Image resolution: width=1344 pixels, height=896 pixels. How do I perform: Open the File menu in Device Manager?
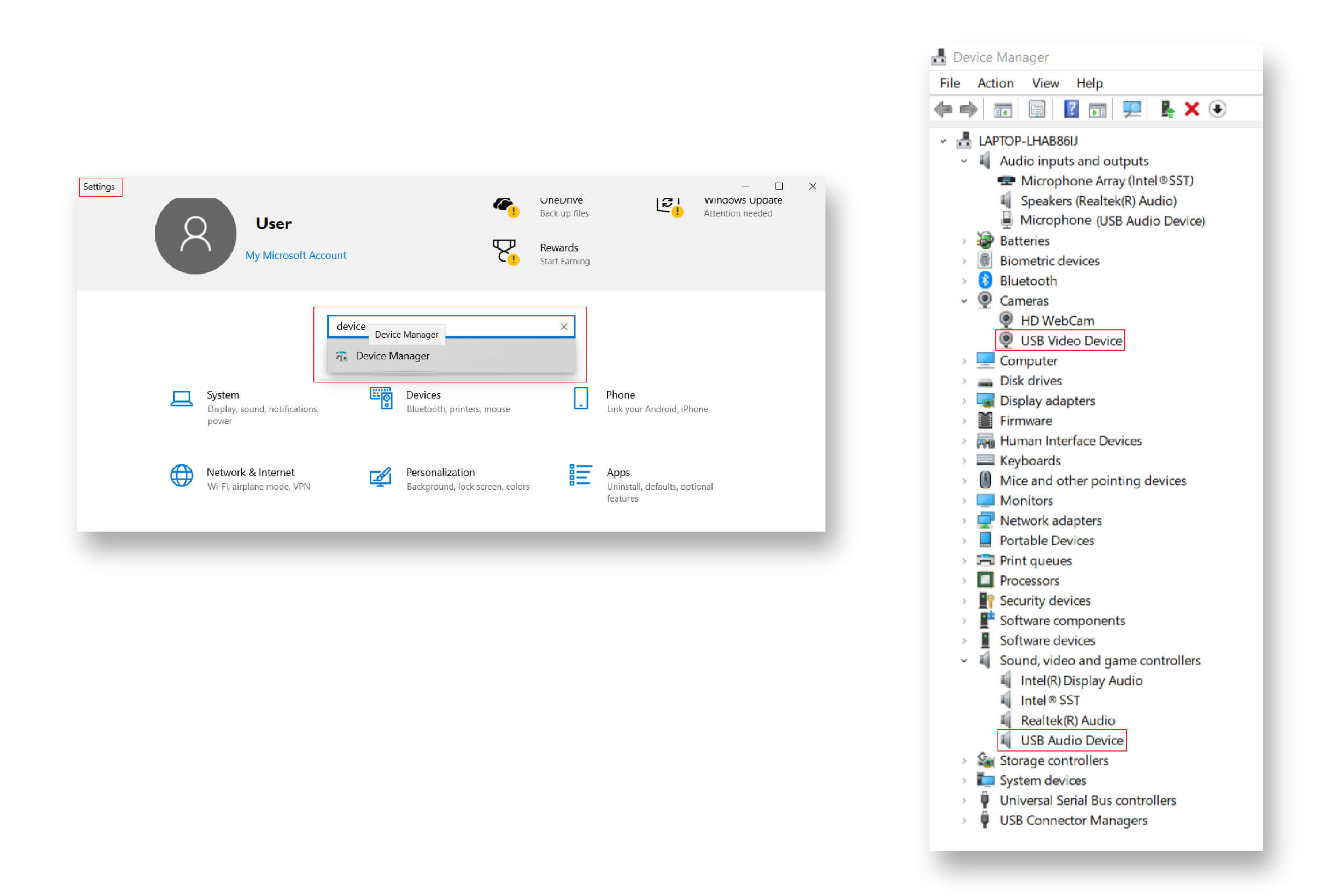pyautogui.click(x=950, y=83)
